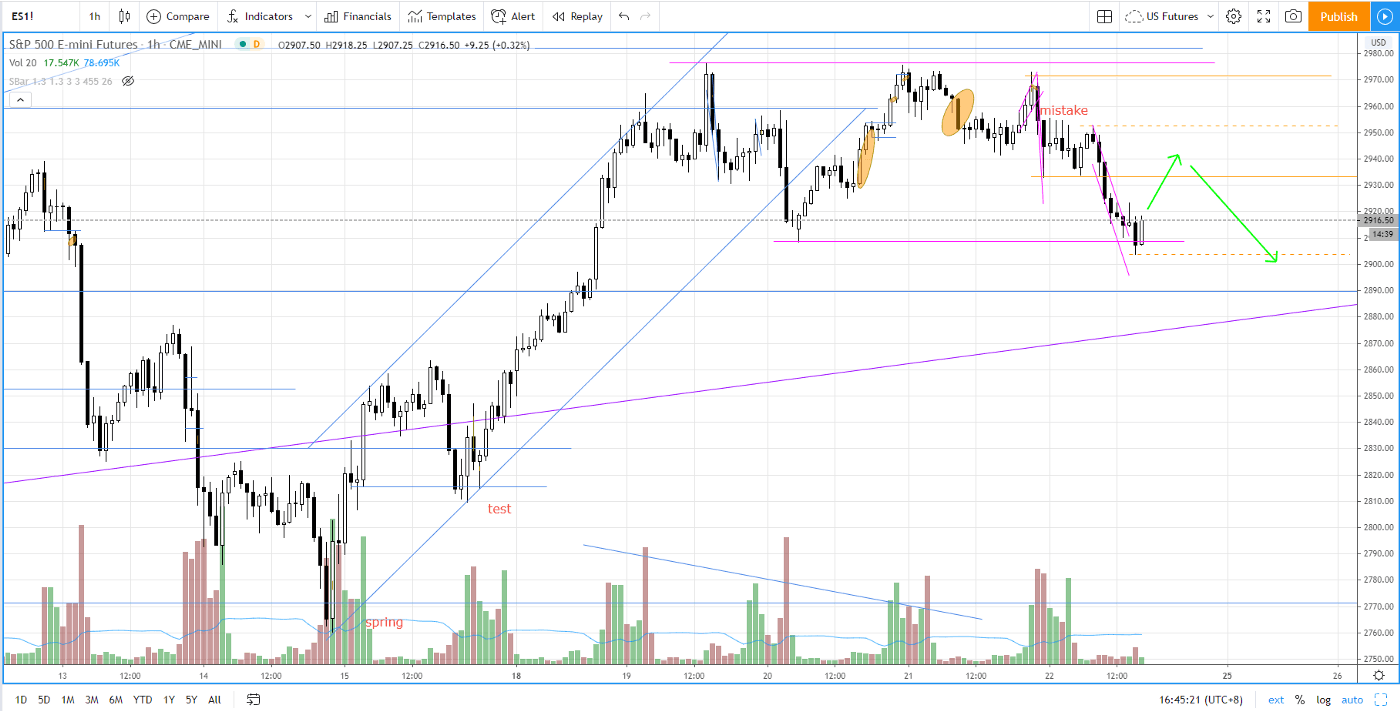Screen dimensions: 1400x711
Task: Open the candlestick chart type selector
Action: [122, 16]
